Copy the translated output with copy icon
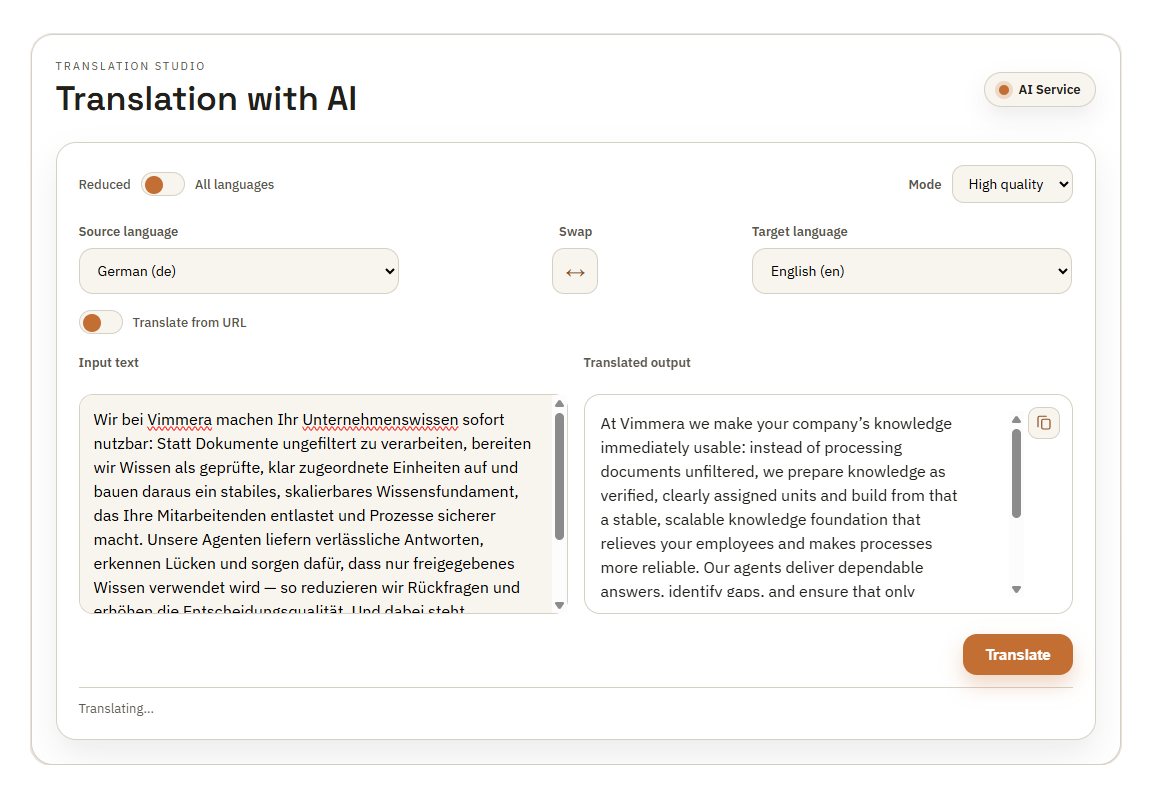 (1043, 423)
